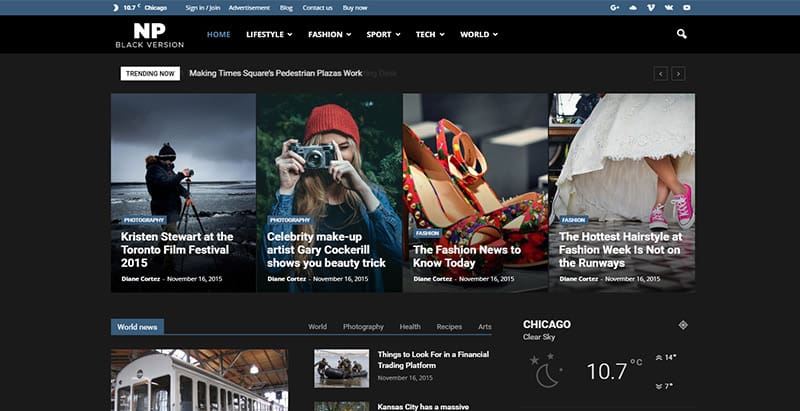Screen dimensions: 800x411
Task: Select the Photography tab in World news
Action: coord(363,326)
